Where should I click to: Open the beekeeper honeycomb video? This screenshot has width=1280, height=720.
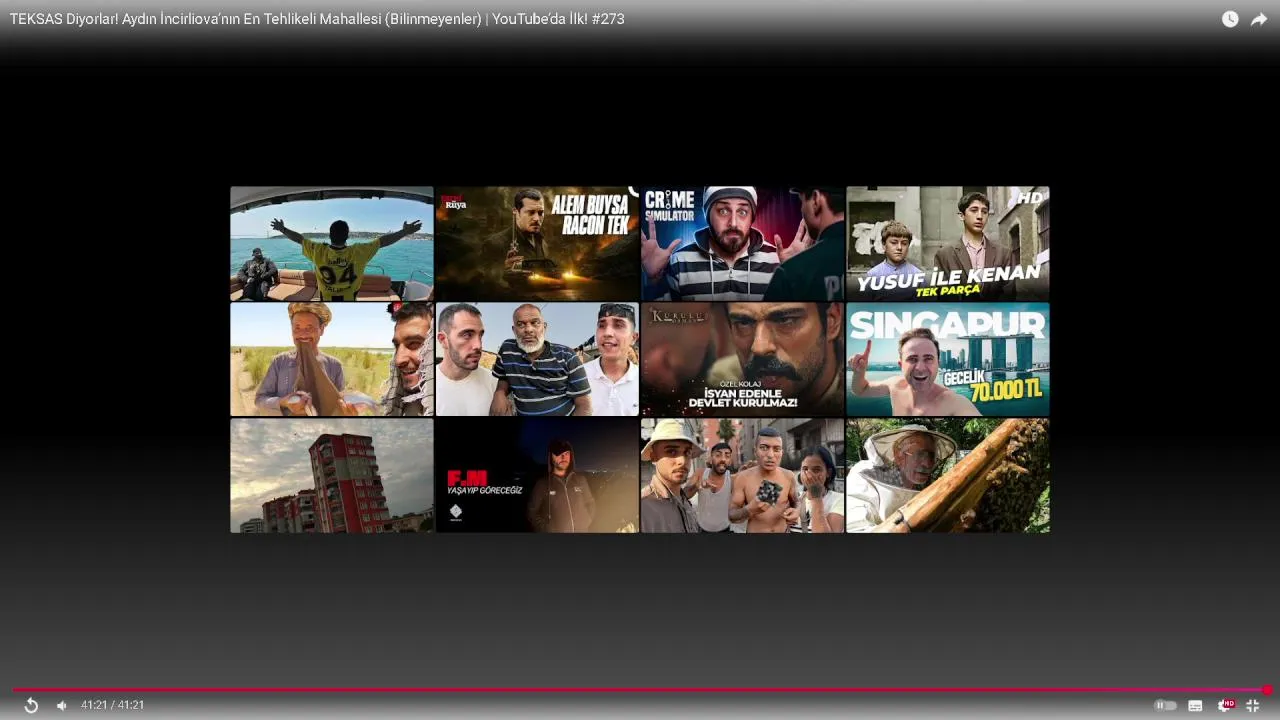(x=948, y=475)
